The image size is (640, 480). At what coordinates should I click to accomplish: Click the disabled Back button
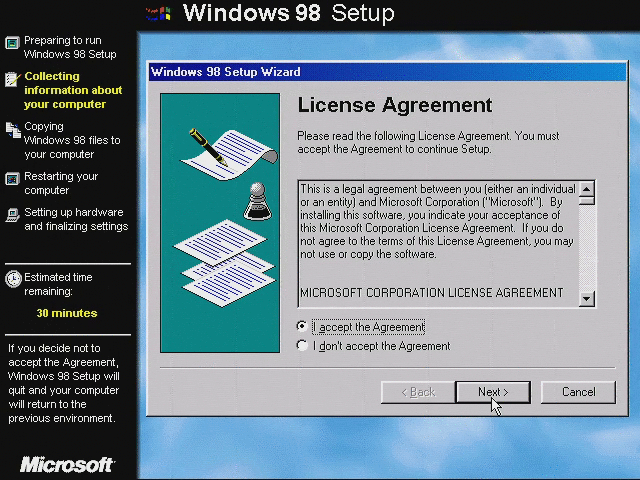click(418, 392)
